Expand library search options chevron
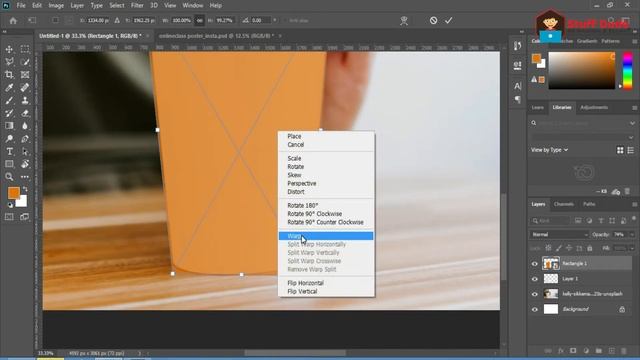 click(x=632, y=123)
